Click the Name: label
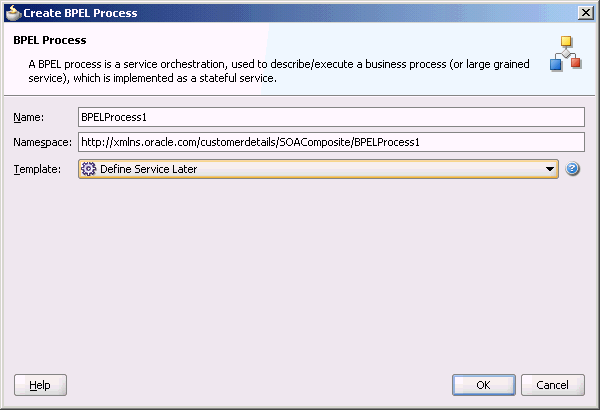This screenshot has height=410, width=600. (x=29, y=117)
